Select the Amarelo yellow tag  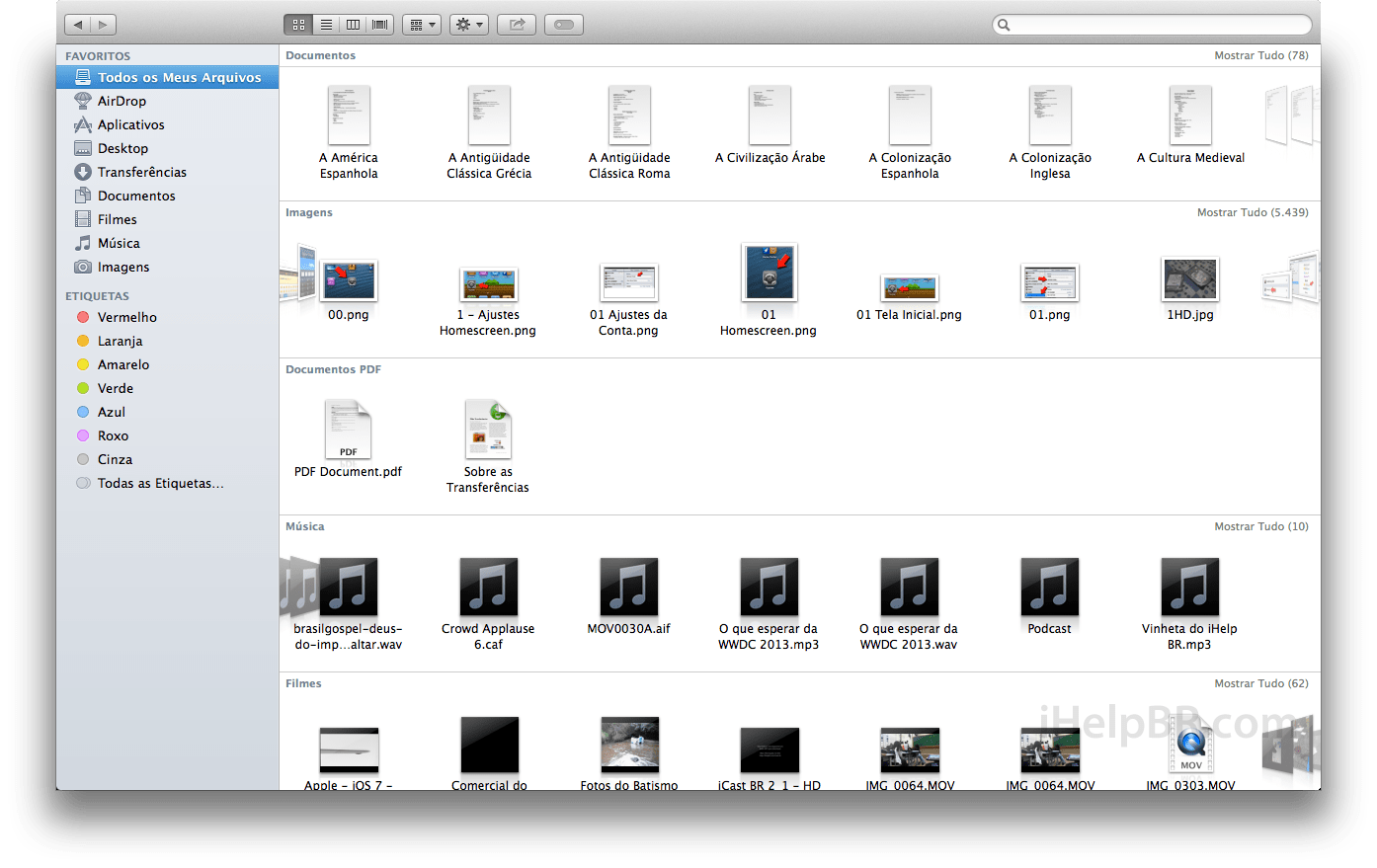pyautogui.click(x=168, y=364)
